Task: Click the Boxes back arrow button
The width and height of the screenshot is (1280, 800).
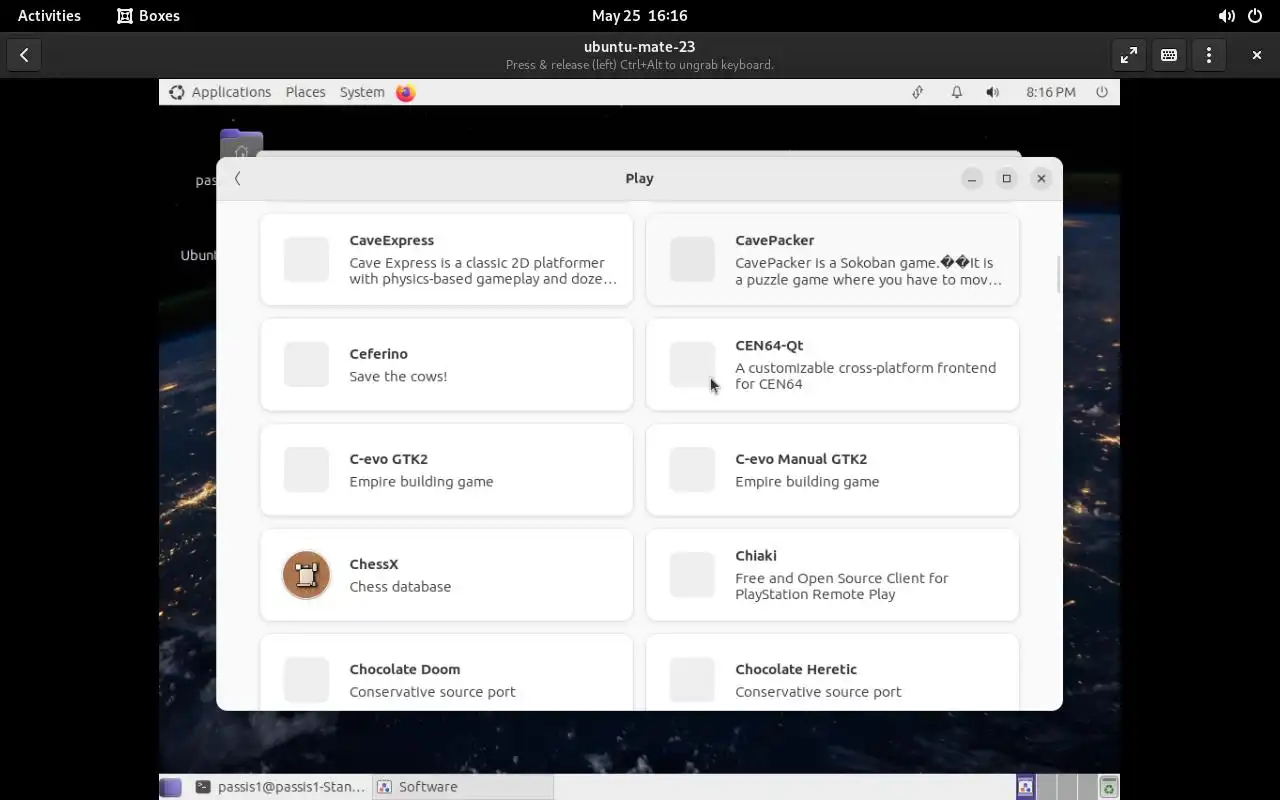Action: pos(24,55)
